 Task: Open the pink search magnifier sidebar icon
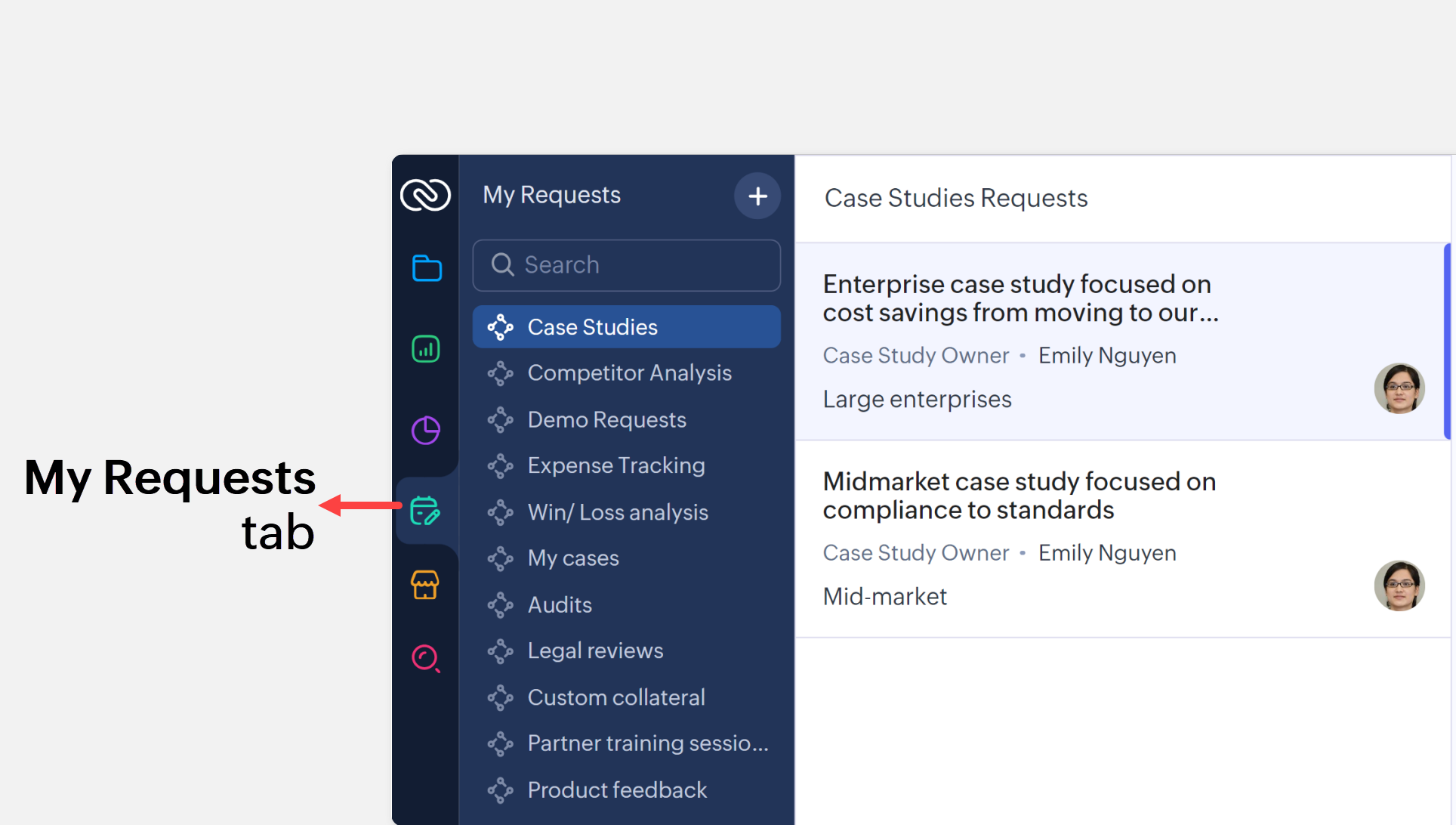[426, 659]
